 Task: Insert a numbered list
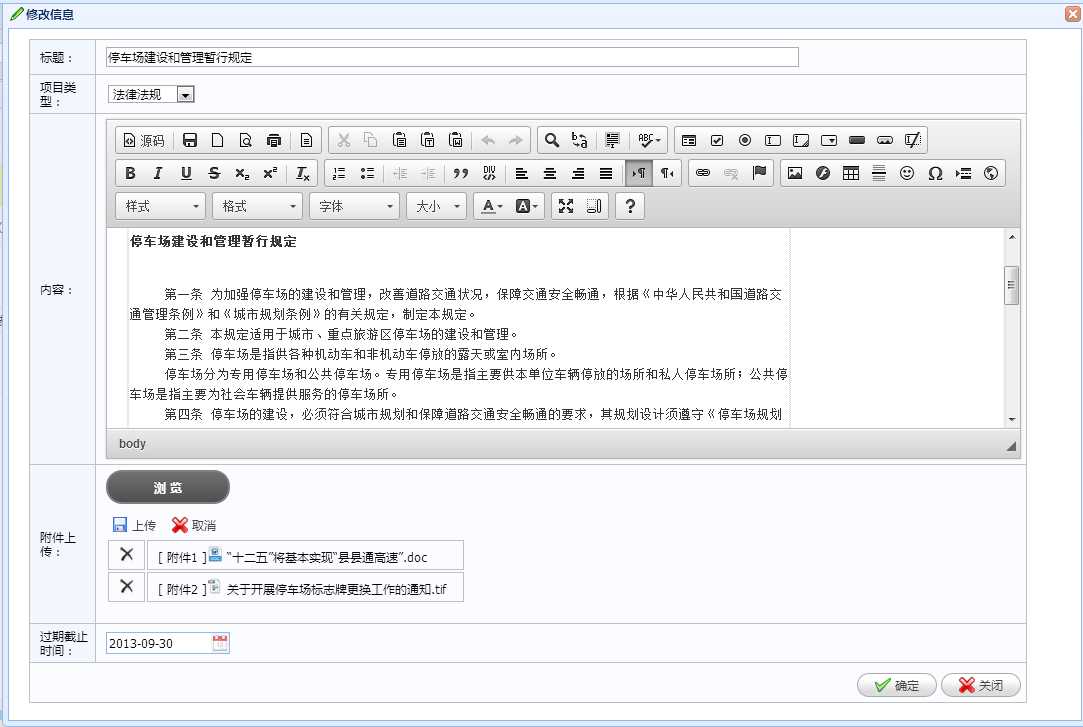(339, 173)
